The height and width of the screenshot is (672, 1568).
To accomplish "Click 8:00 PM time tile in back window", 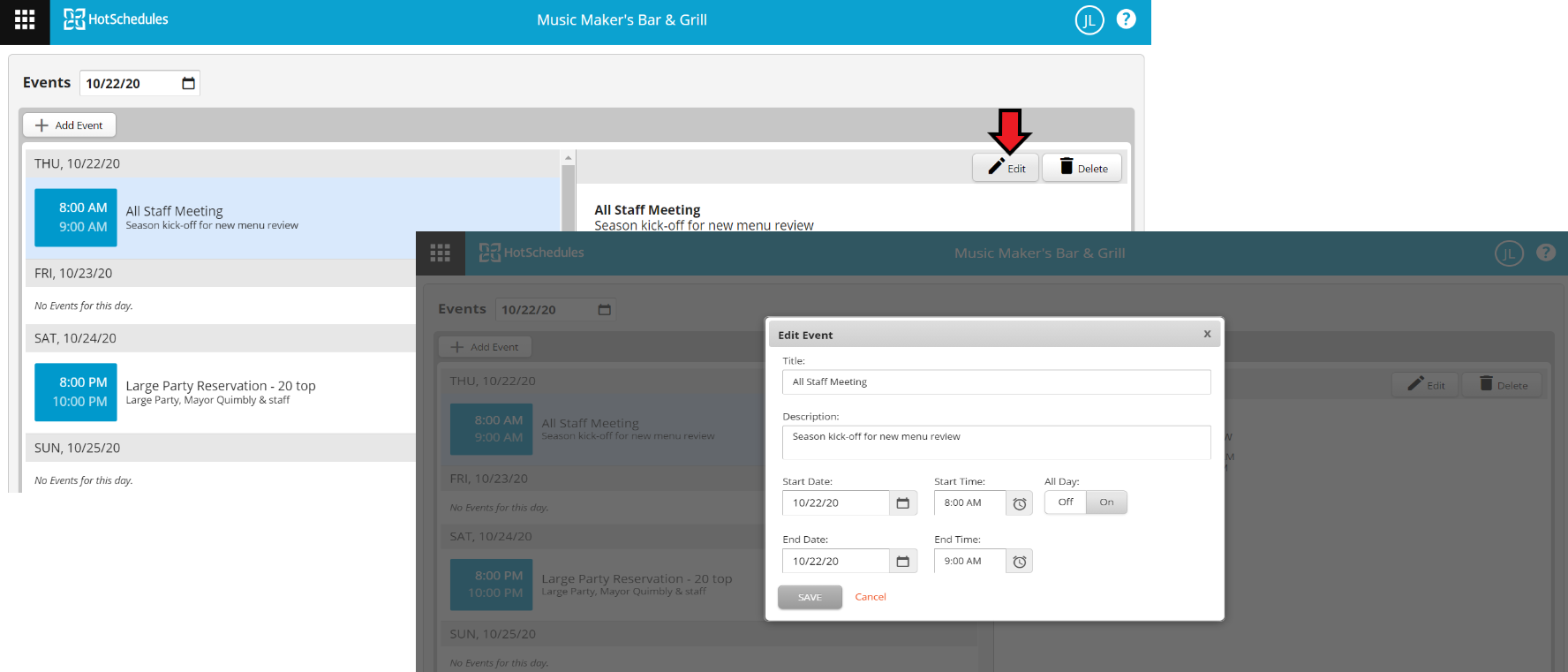I will [76, 392].
